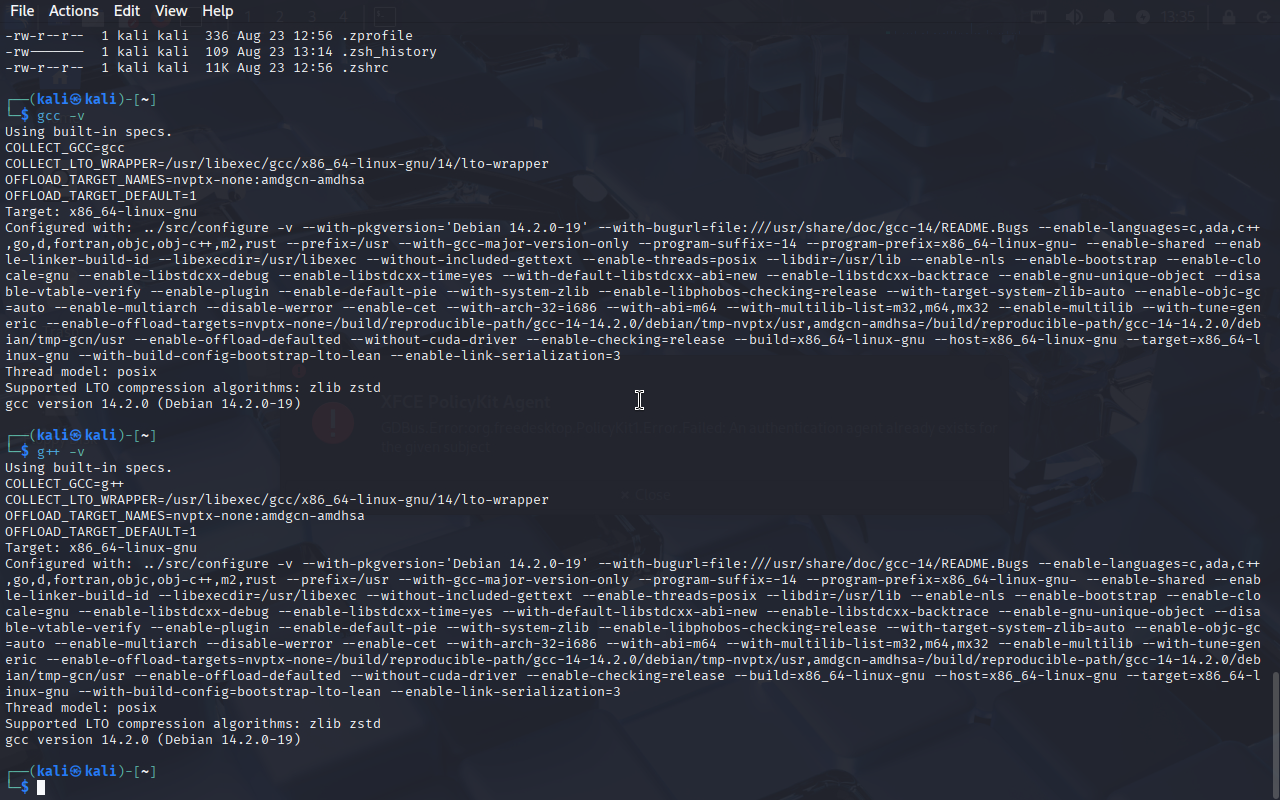Click the faint 13:35 clock

[x=1178, y=17]
